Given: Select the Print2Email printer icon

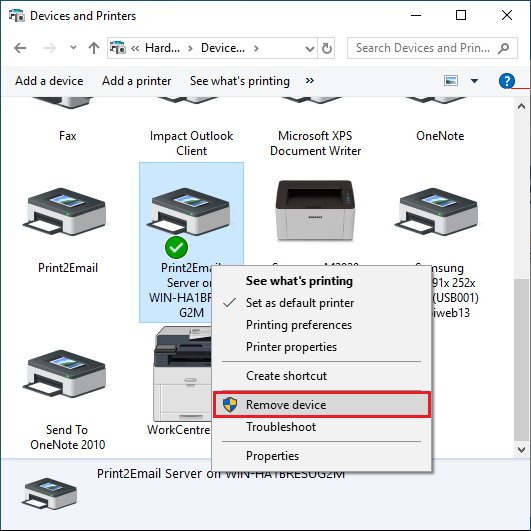Looking at the screenshot, I should tap(65, 211).
